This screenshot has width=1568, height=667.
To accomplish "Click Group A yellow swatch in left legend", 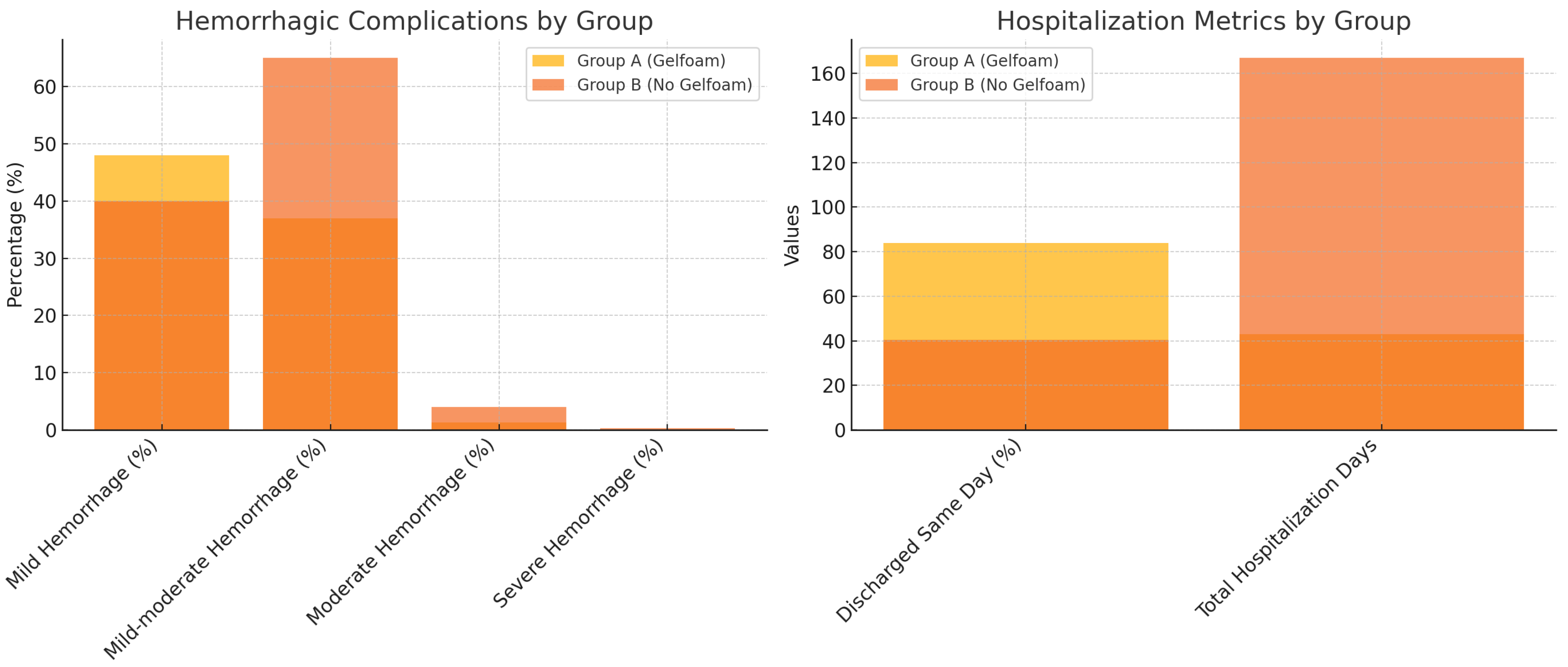I will coord(548,61).
